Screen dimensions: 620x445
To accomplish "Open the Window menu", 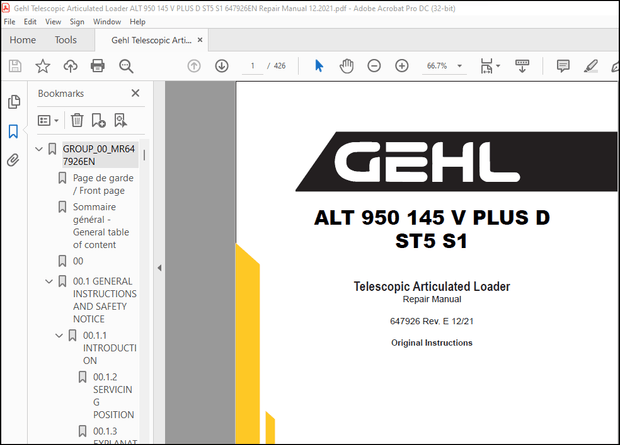I will [x=107, y=22].
